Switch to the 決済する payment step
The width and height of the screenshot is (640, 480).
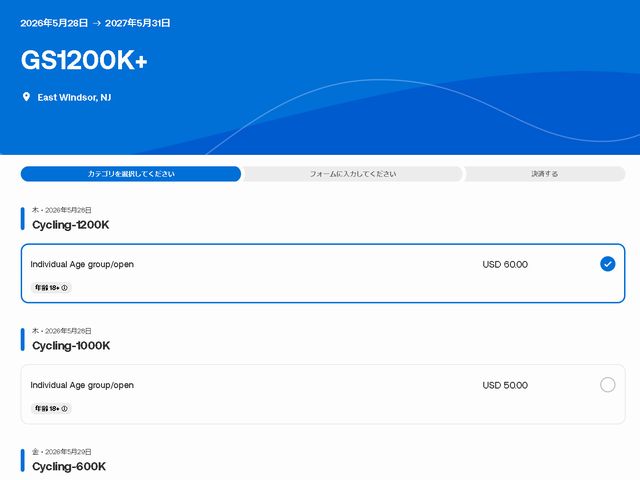544,174
